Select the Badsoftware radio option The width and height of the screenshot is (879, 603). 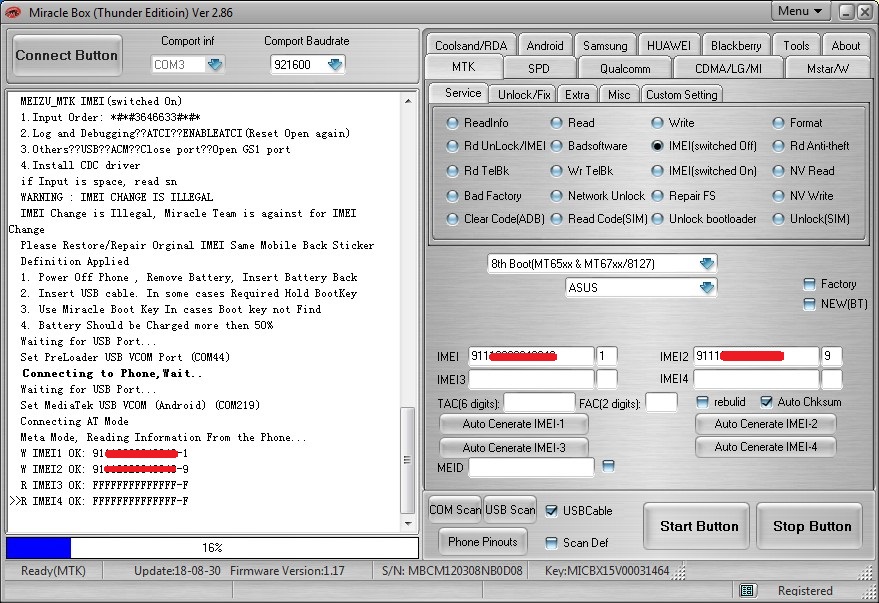(556, 146)
